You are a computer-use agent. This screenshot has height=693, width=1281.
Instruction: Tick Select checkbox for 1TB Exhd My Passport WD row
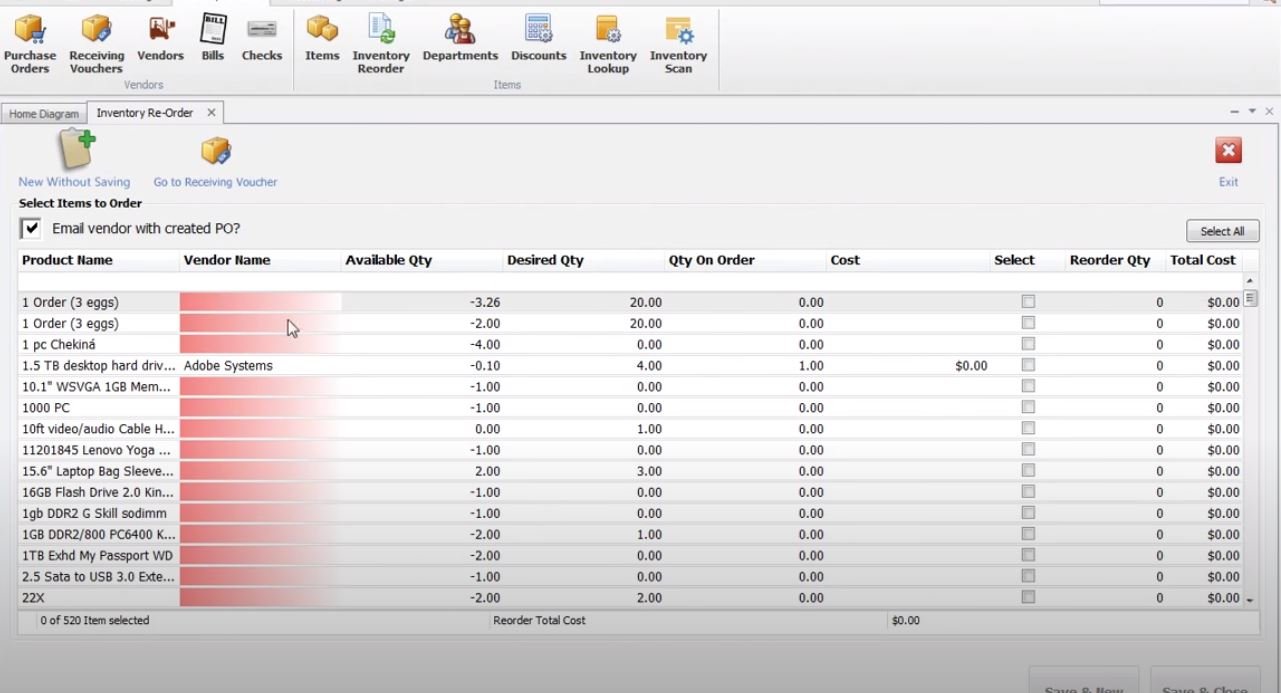coord(1028,555)
